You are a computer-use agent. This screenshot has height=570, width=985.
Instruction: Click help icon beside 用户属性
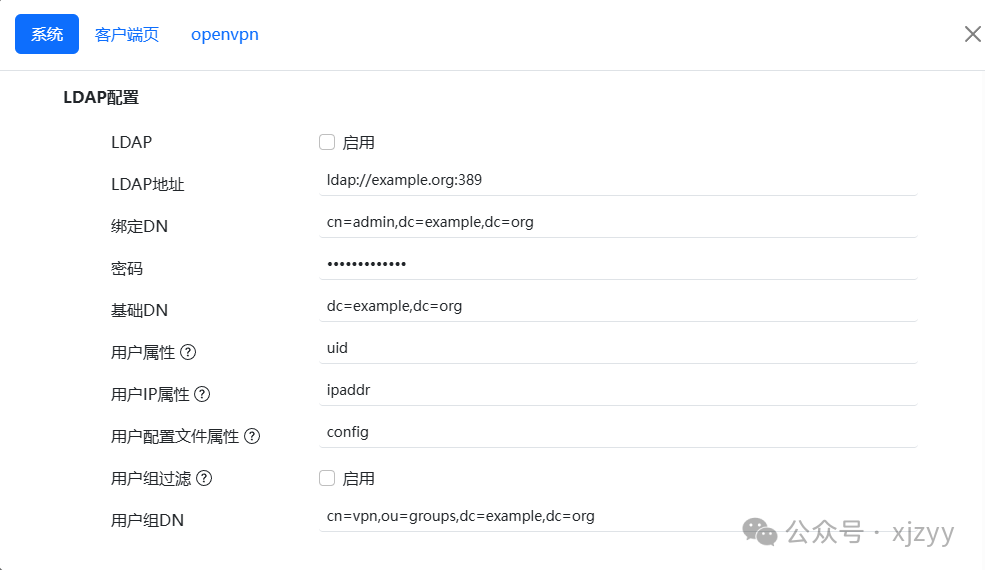[188, 352]
